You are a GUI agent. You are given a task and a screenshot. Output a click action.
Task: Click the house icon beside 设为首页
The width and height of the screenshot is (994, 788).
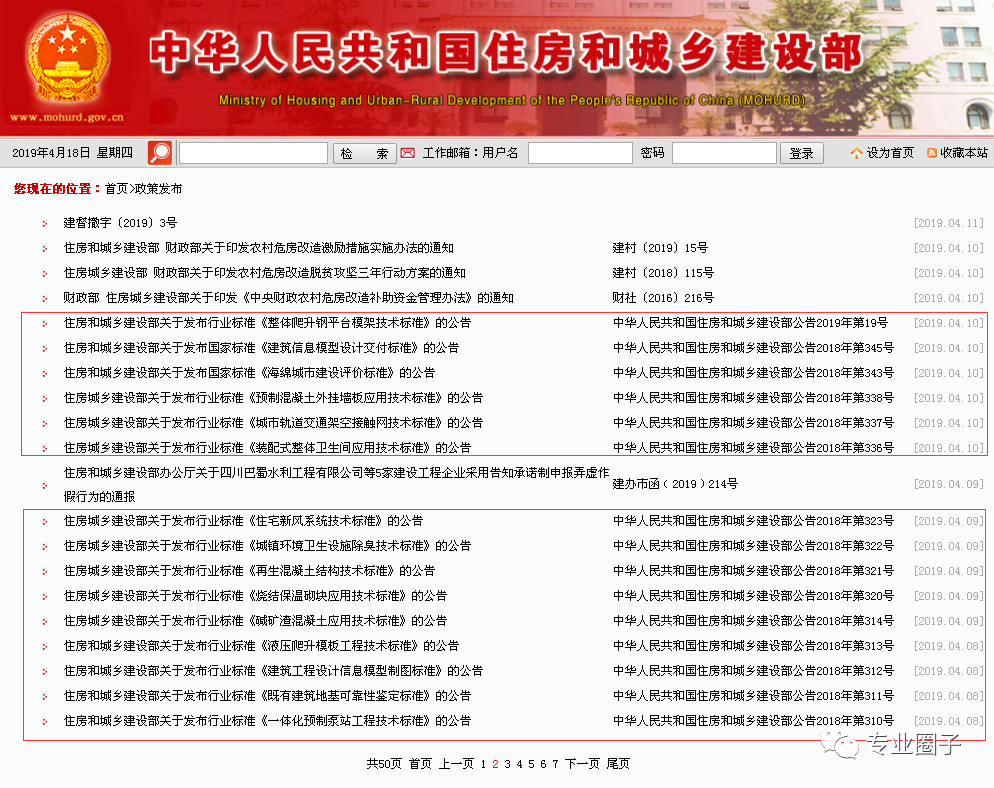pos(856,153)
